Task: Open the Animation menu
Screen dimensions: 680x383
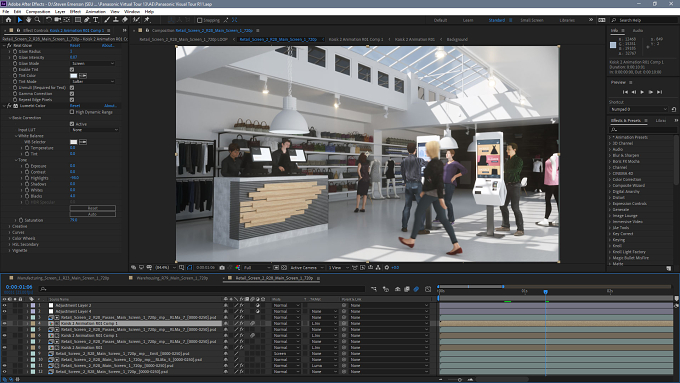Action: coord(95,12)
